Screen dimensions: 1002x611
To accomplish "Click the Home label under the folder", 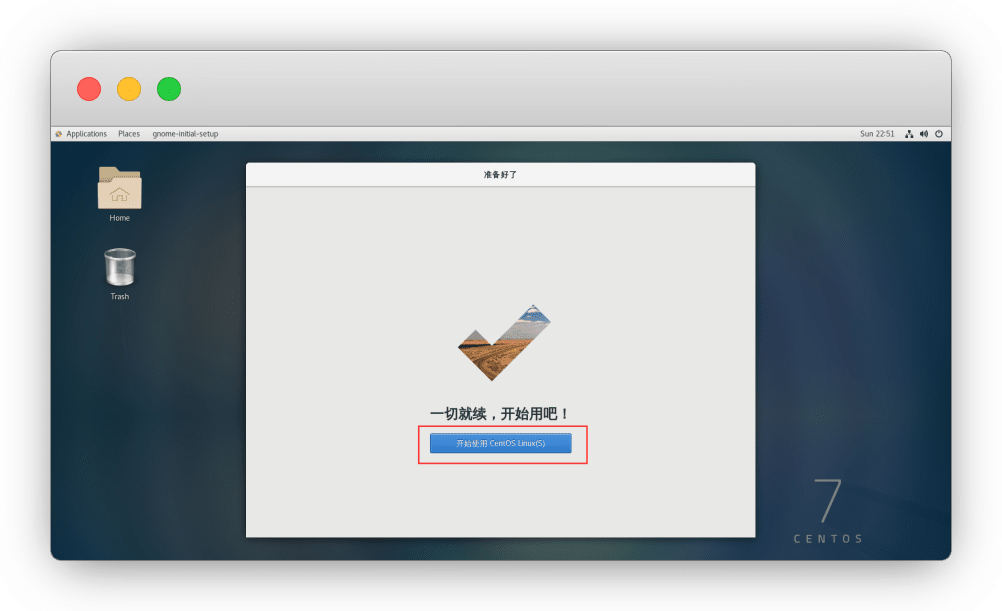I will click(120, 218).
